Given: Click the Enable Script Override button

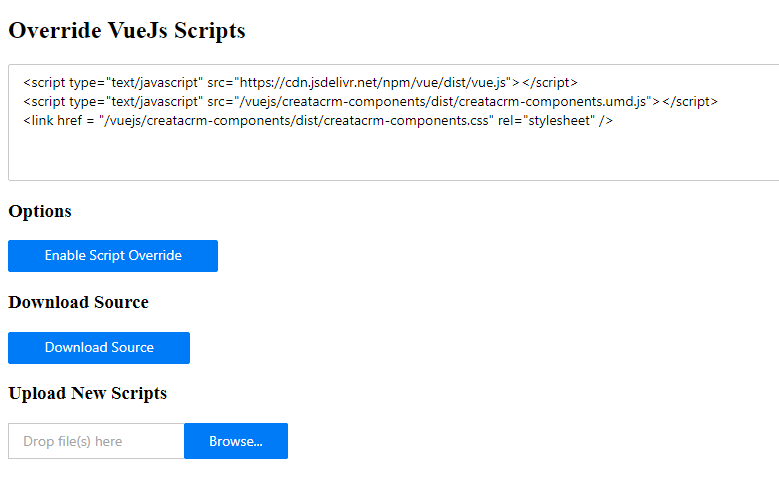Looking at the screenshot, I should (x=113, y=256).
